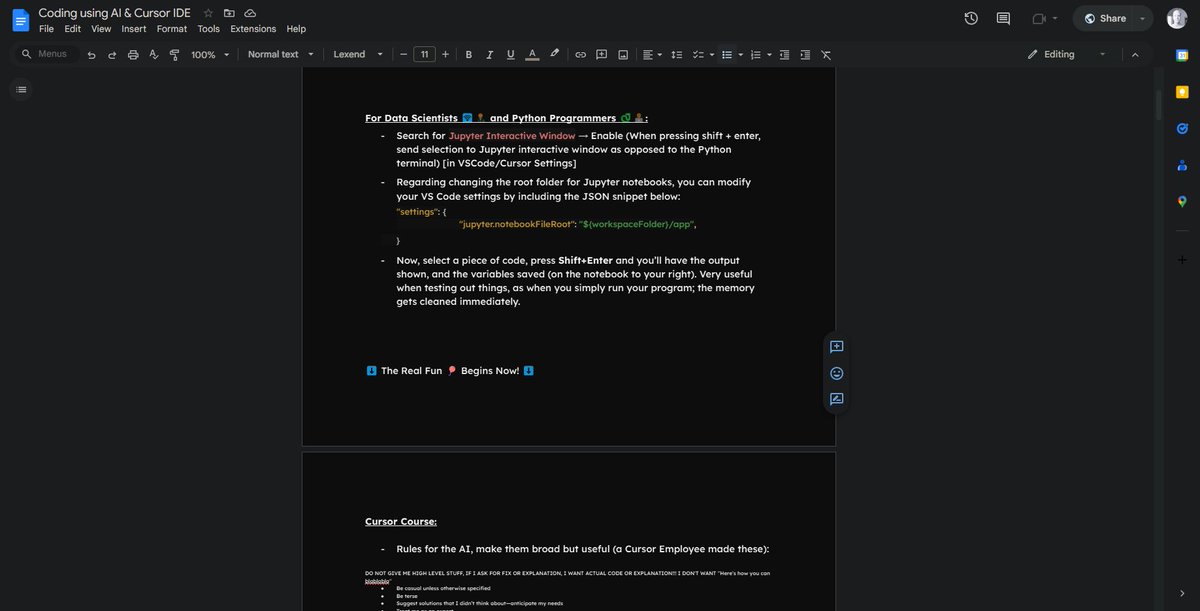Increase indent of paragraph
The height and width of the screenshot is (611, 1200).
coord(805,54)
